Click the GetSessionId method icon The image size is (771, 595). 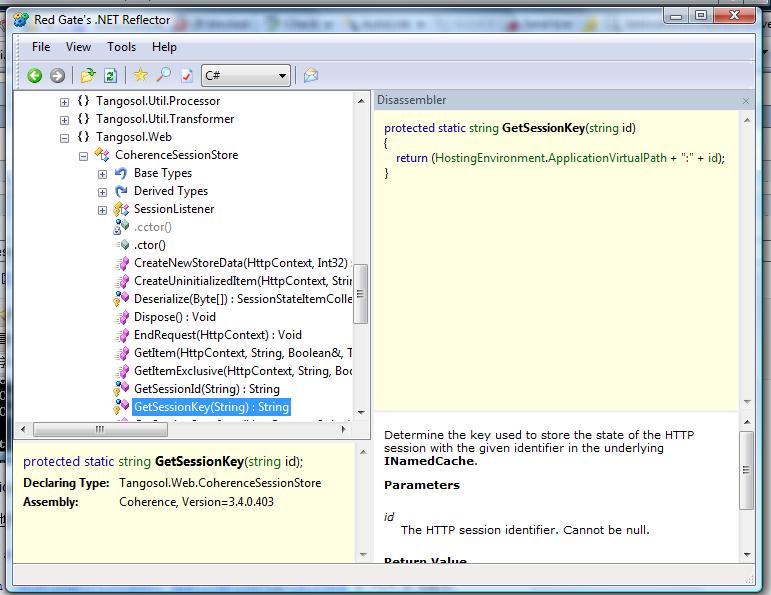click(121, 389)
